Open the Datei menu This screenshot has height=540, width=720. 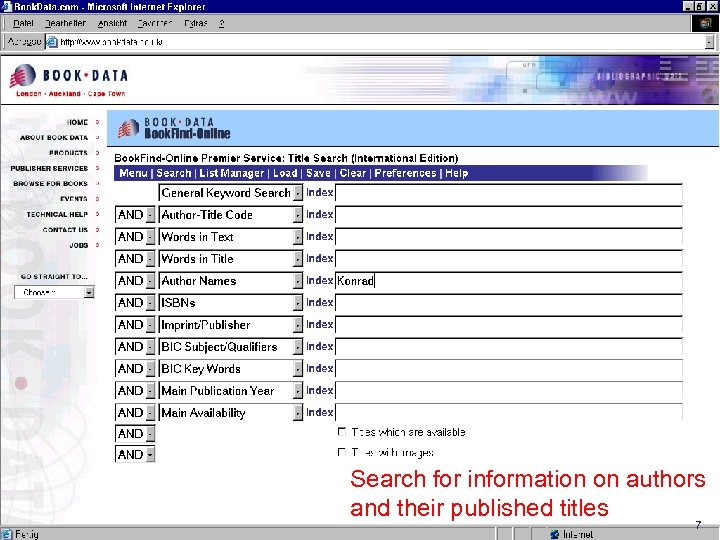23,23
